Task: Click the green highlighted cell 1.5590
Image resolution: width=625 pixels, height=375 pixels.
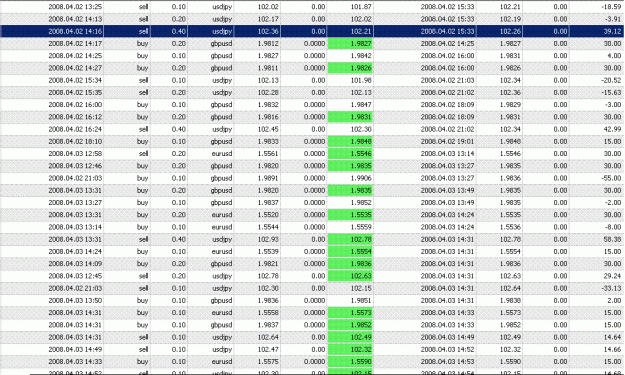Action: [x=350, y=361]
